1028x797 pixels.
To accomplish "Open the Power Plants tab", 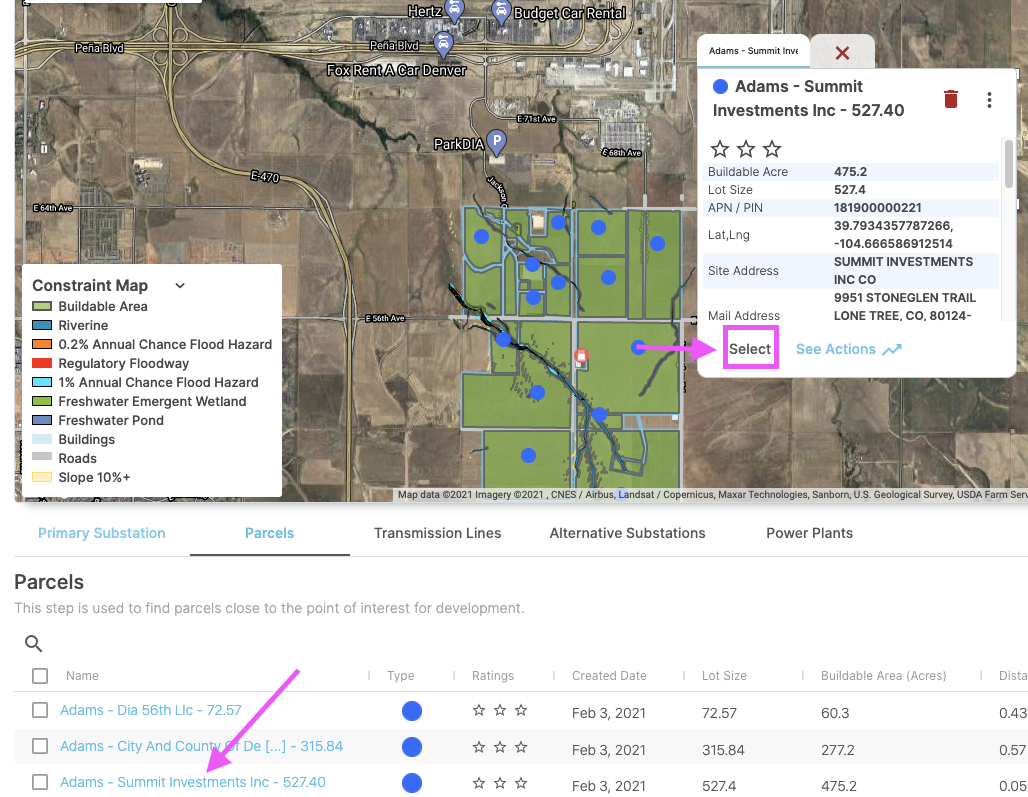I will pyautogui.click(x=810, y=533).
